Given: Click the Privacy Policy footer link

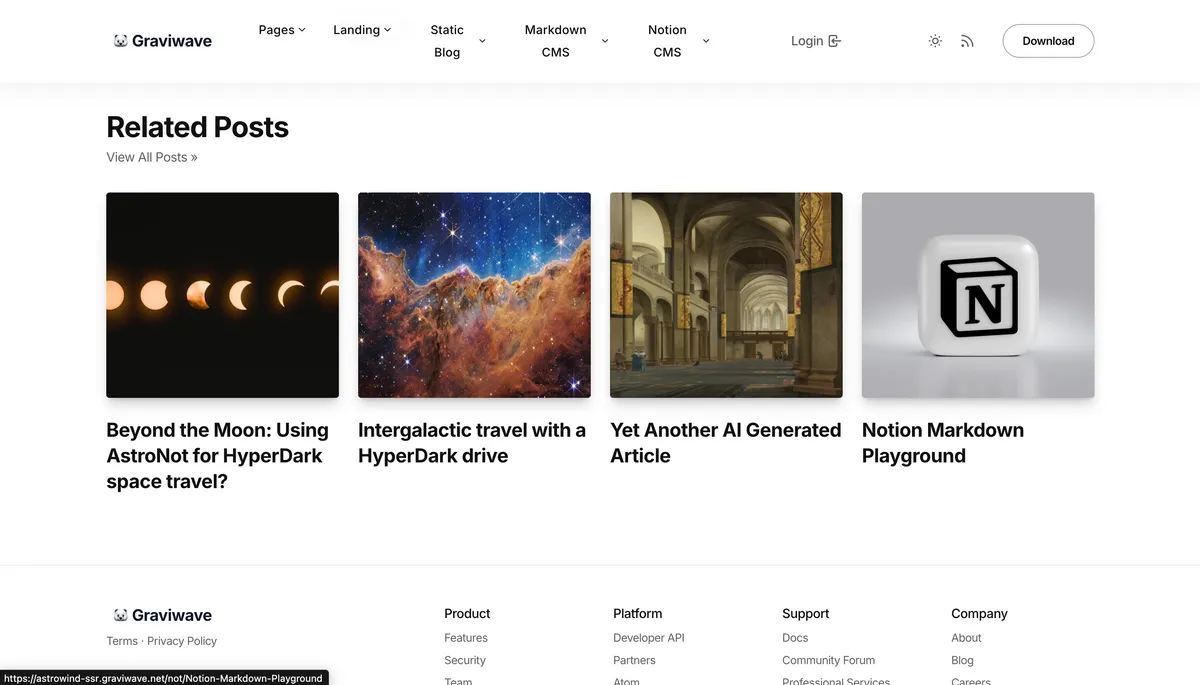Looking at the screenshot, I should tap(182, 641).
